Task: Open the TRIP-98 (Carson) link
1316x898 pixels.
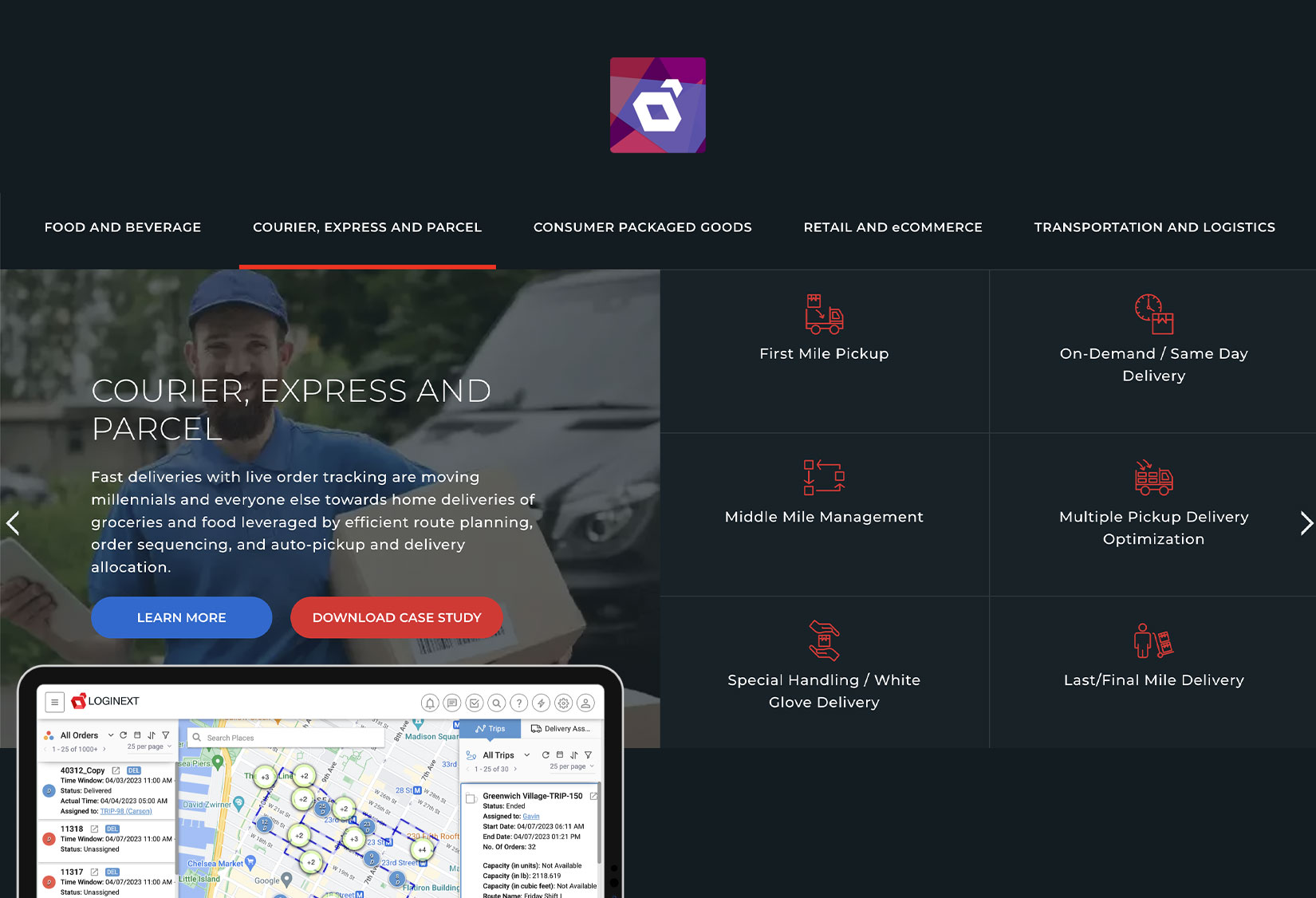Action: coord(126,811)
